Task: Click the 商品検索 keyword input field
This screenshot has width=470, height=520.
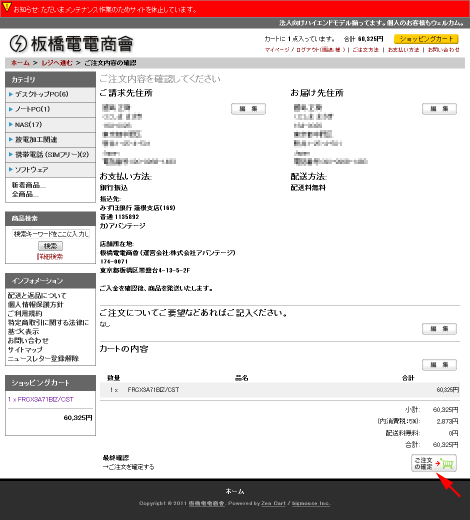Action: (51, 234)
